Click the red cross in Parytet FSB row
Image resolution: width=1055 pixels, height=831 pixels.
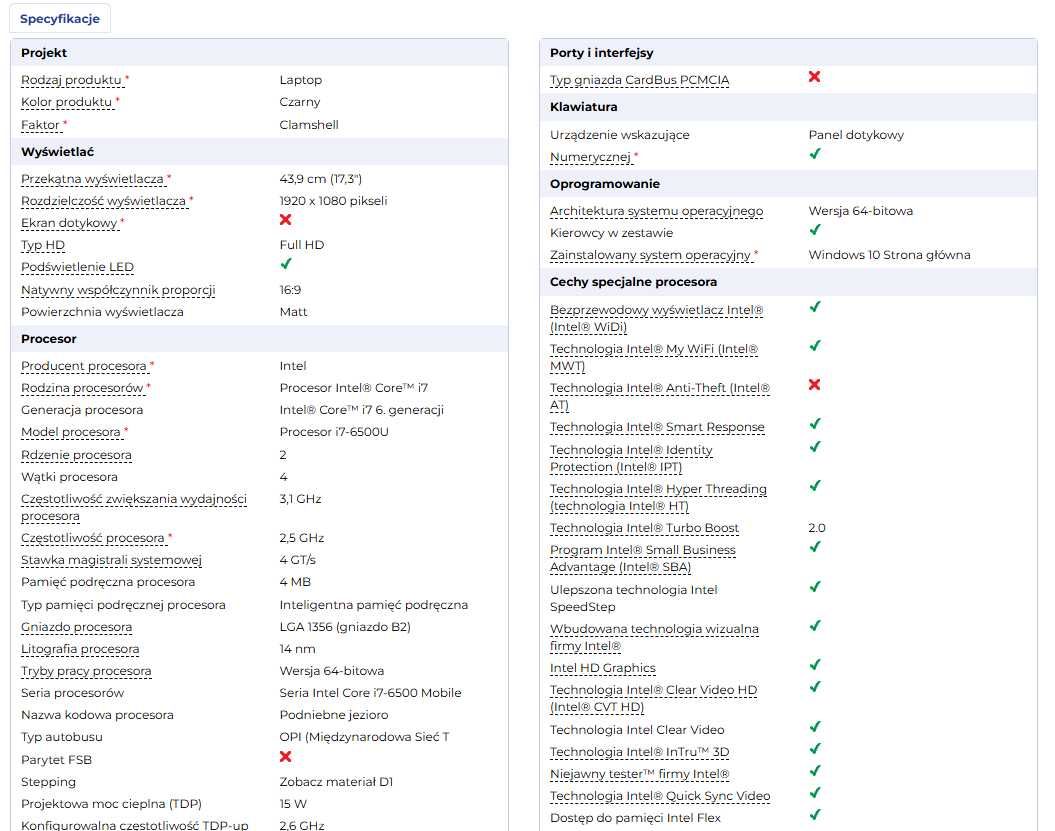pos(285,756)
